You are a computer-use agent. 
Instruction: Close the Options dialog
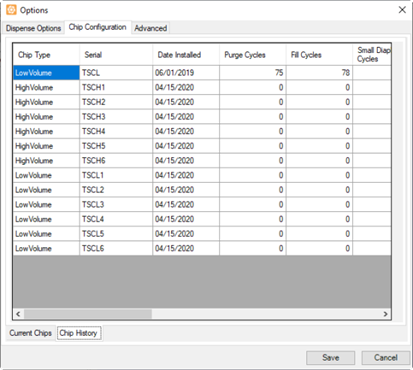click(402, 10)
